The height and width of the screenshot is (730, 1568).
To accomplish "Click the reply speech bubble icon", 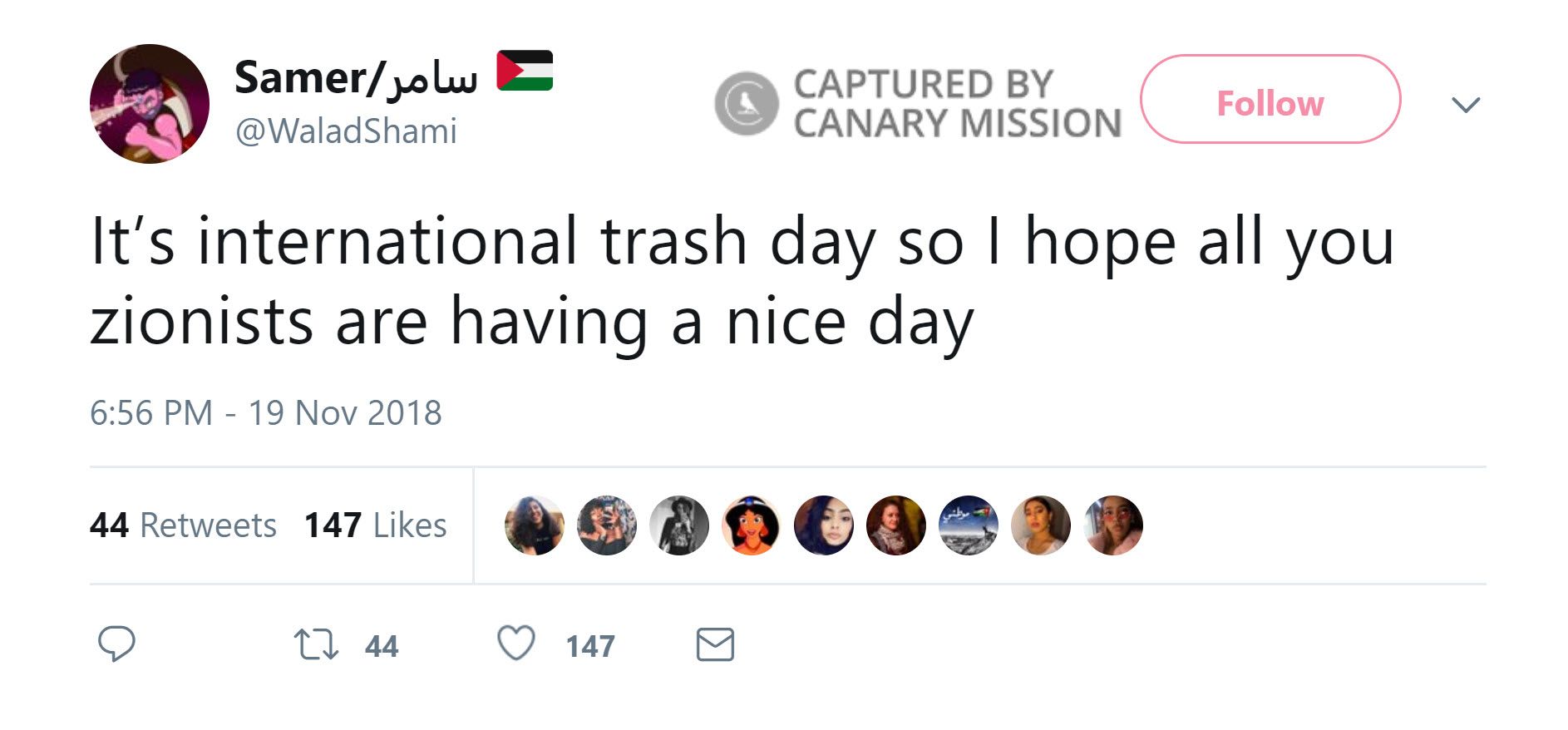I will pos(116,644).
